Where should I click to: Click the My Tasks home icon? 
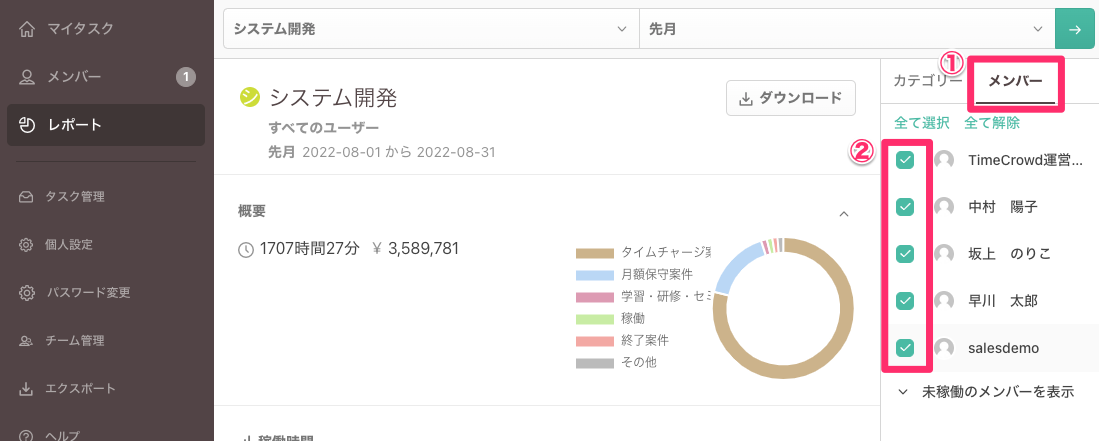click(27, 29)
